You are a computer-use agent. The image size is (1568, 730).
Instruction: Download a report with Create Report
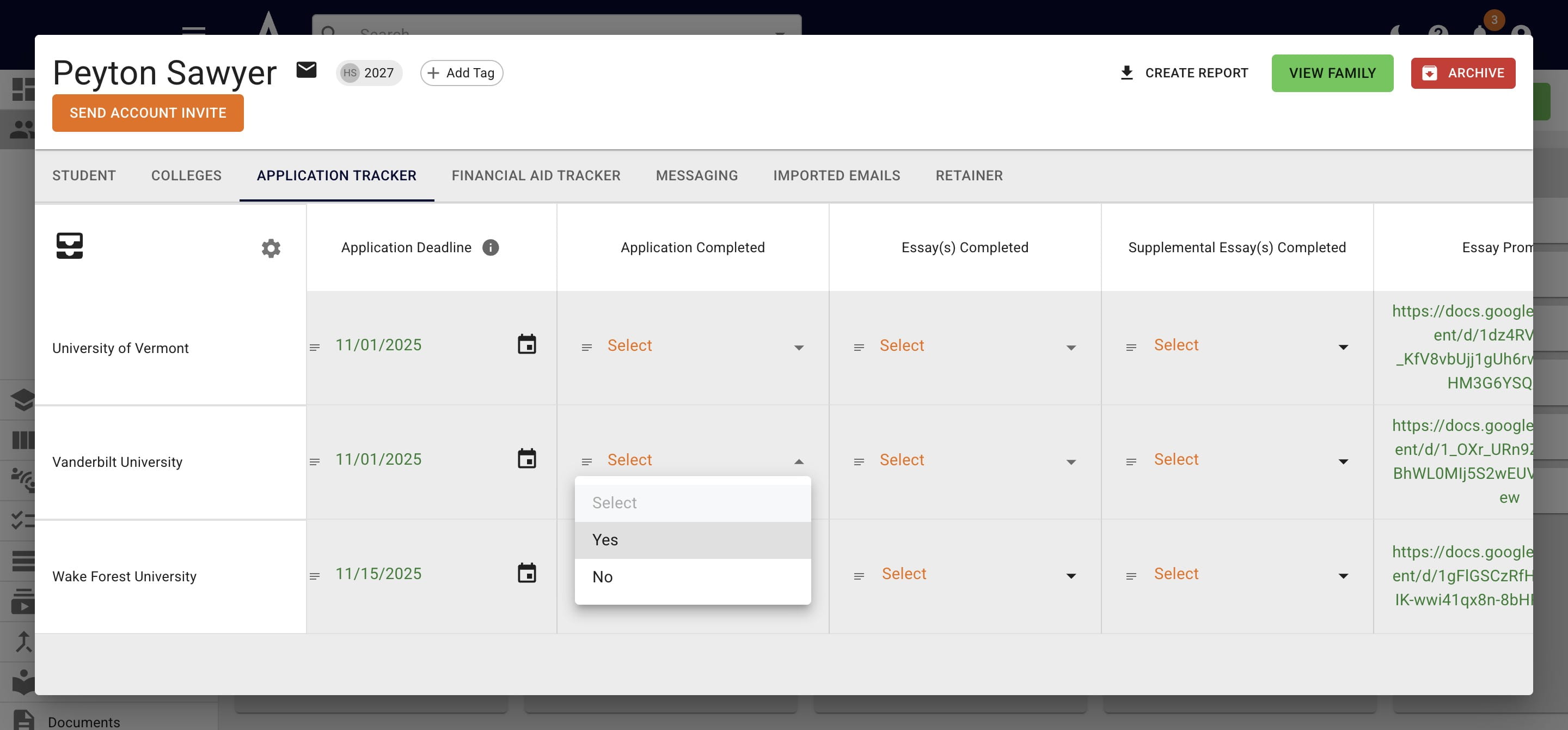[x=1184, y=72]
